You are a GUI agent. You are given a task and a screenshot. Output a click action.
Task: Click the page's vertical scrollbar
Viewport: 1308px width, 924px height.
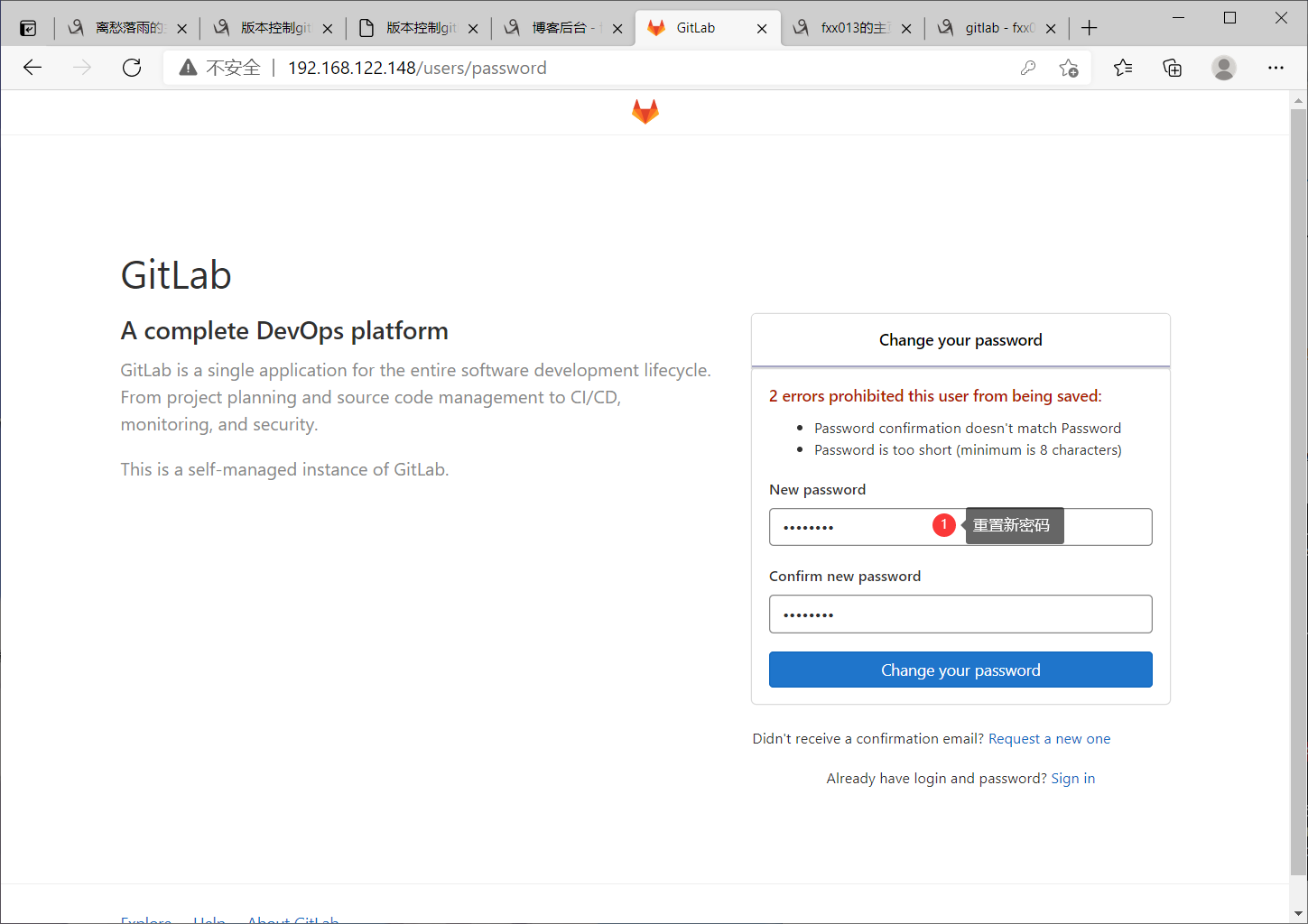click(1299, 492)
